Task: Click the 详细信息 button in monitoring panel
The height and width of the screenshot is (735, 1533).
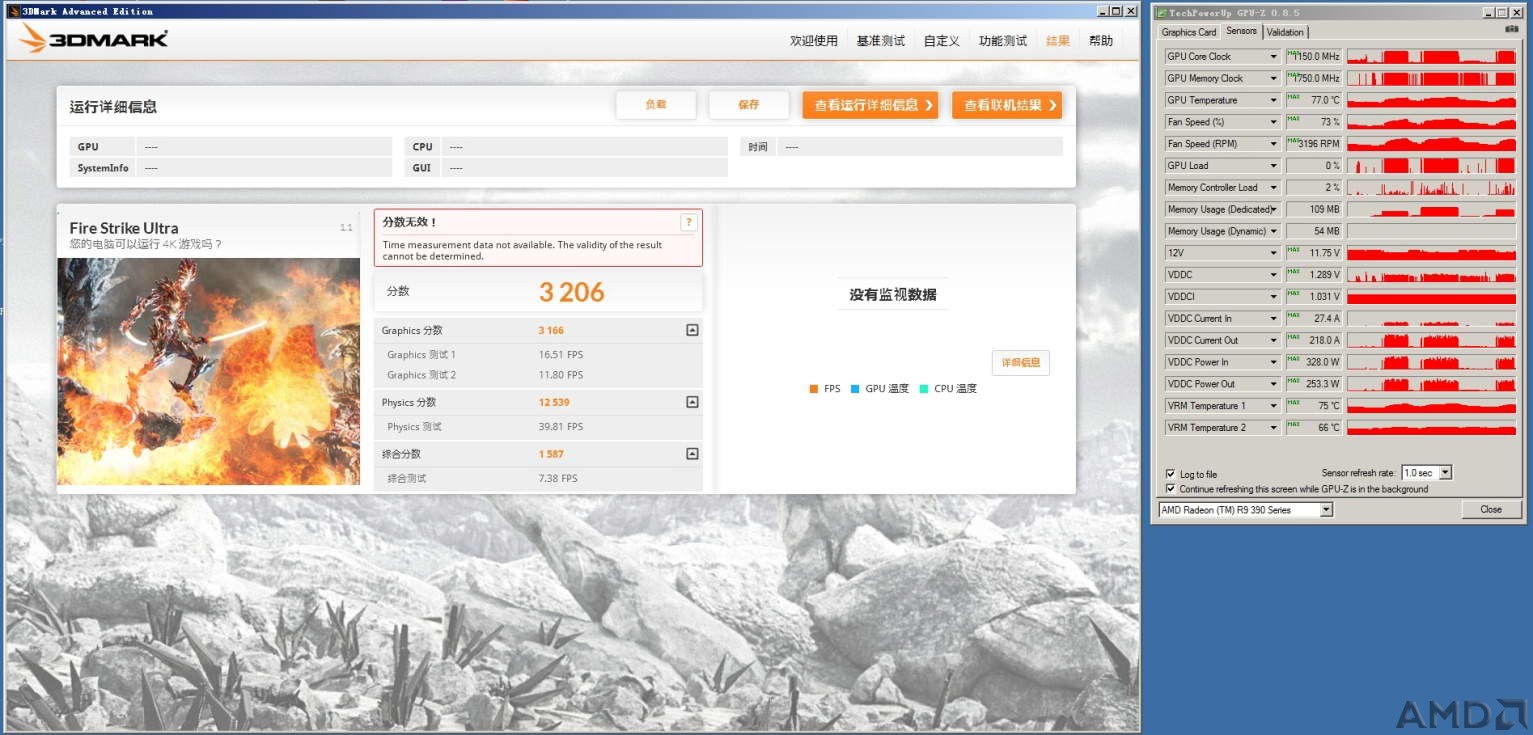Action: [1021, 363]
